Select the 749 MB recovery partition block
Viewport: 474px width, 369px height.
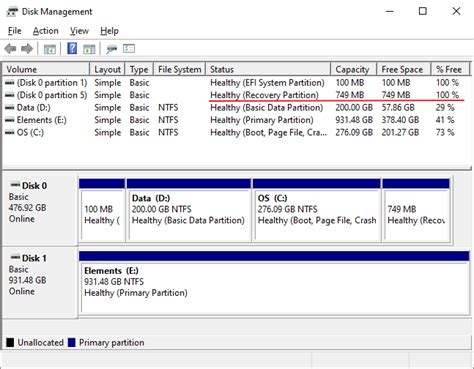[x=416, y=210]
